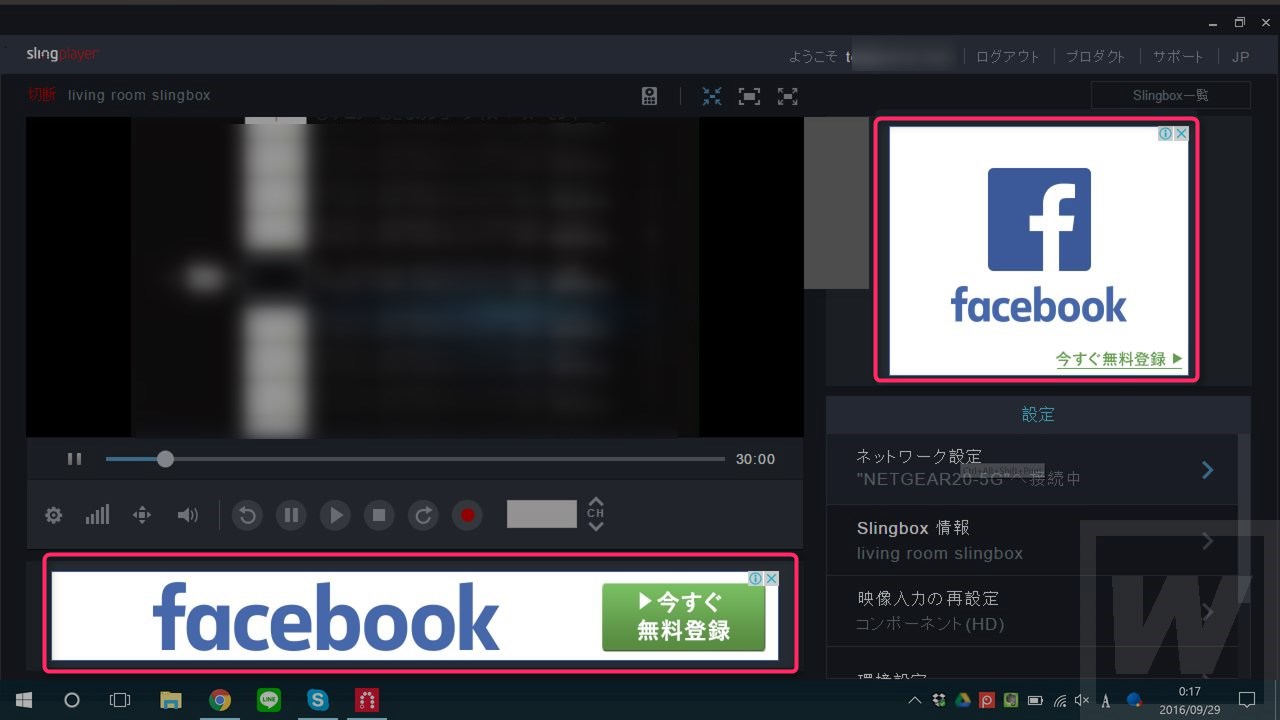Open the サポート menu item
The height and width of the screenshot is (720, 1280).
(1178, 57)
